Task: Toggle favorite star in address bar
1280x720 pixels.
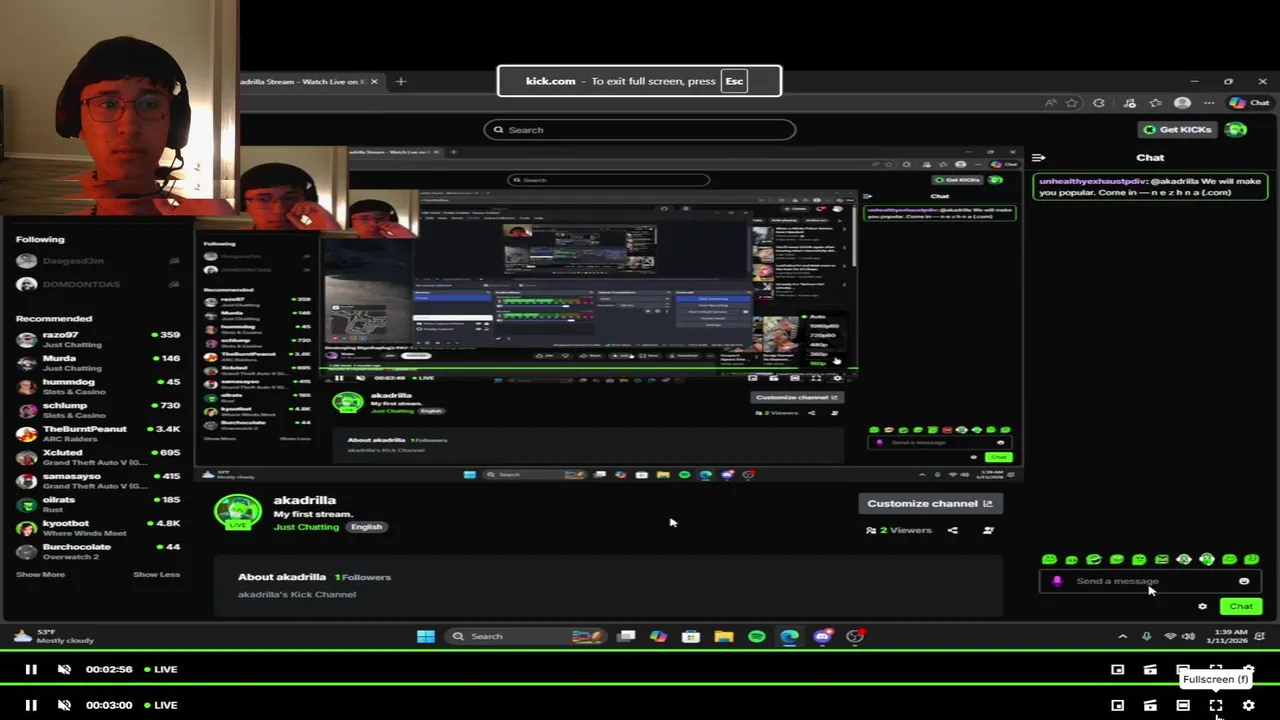Action: [x=1072, y=103]
